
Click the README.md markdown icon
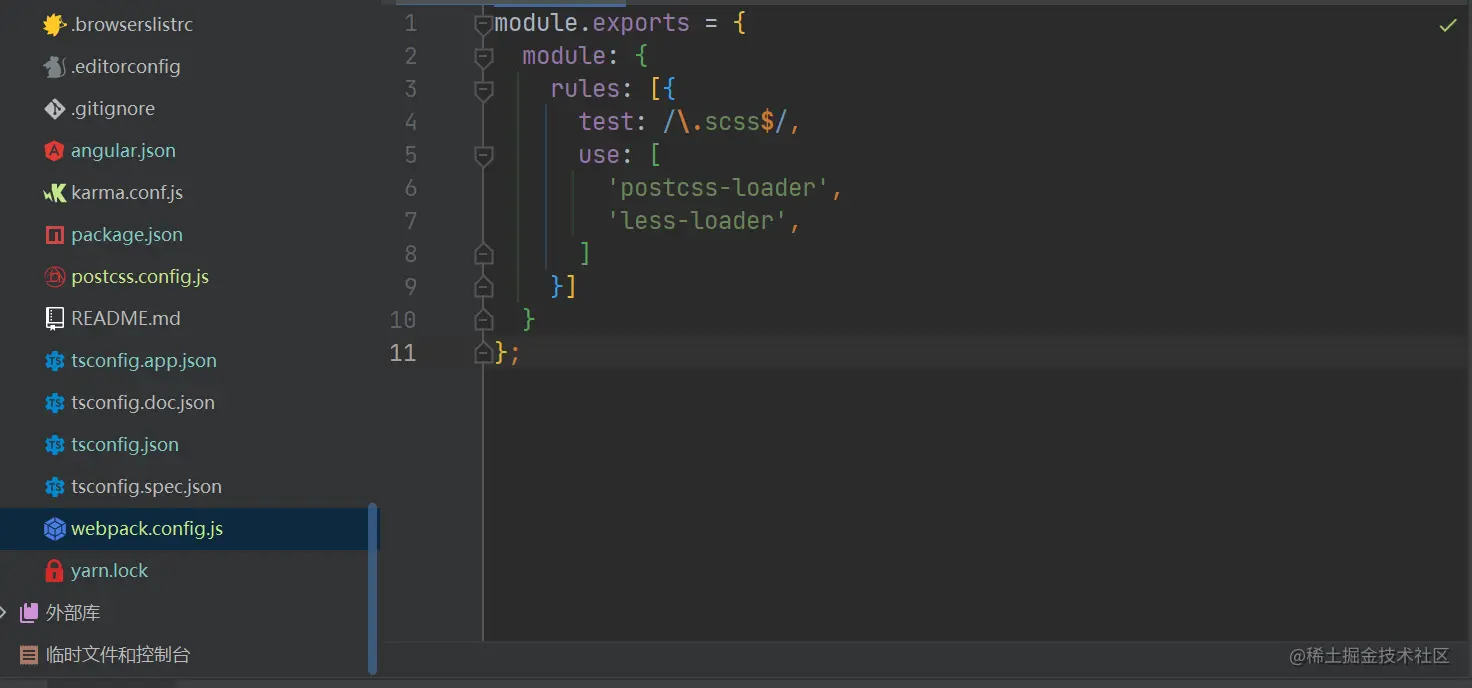[55, 319]
